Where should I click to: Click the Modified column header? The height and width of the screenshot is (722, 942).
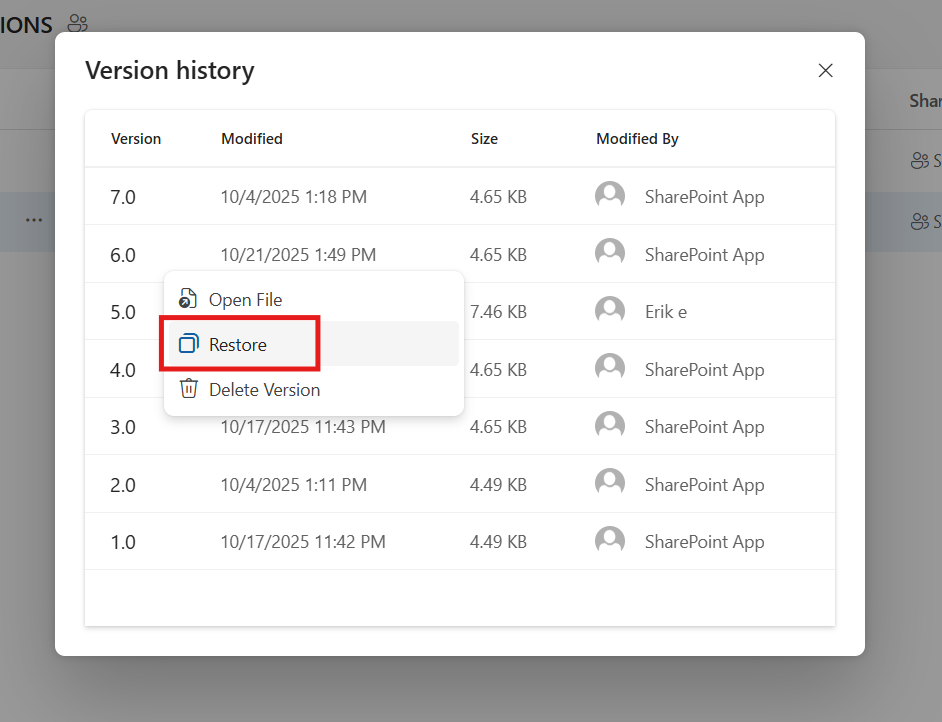[252, 139]
